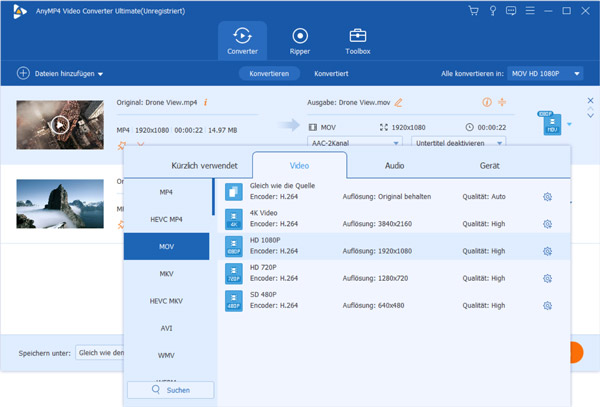Viewport: 600px width, 407px height.
Task: Choose HEVC MKV in the format list
Action: point(166,301)
